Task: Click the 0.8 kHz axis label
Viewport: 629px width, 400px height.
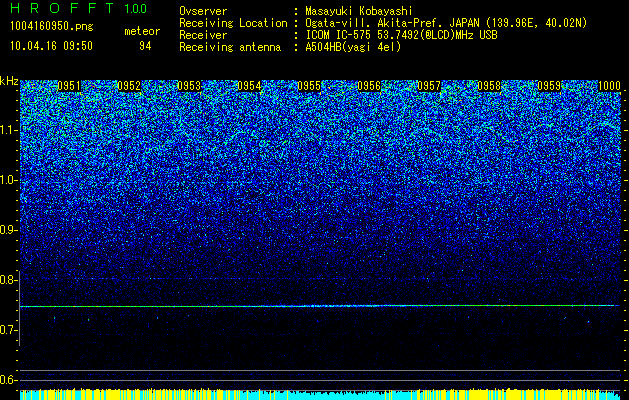Action: point(9,280)
